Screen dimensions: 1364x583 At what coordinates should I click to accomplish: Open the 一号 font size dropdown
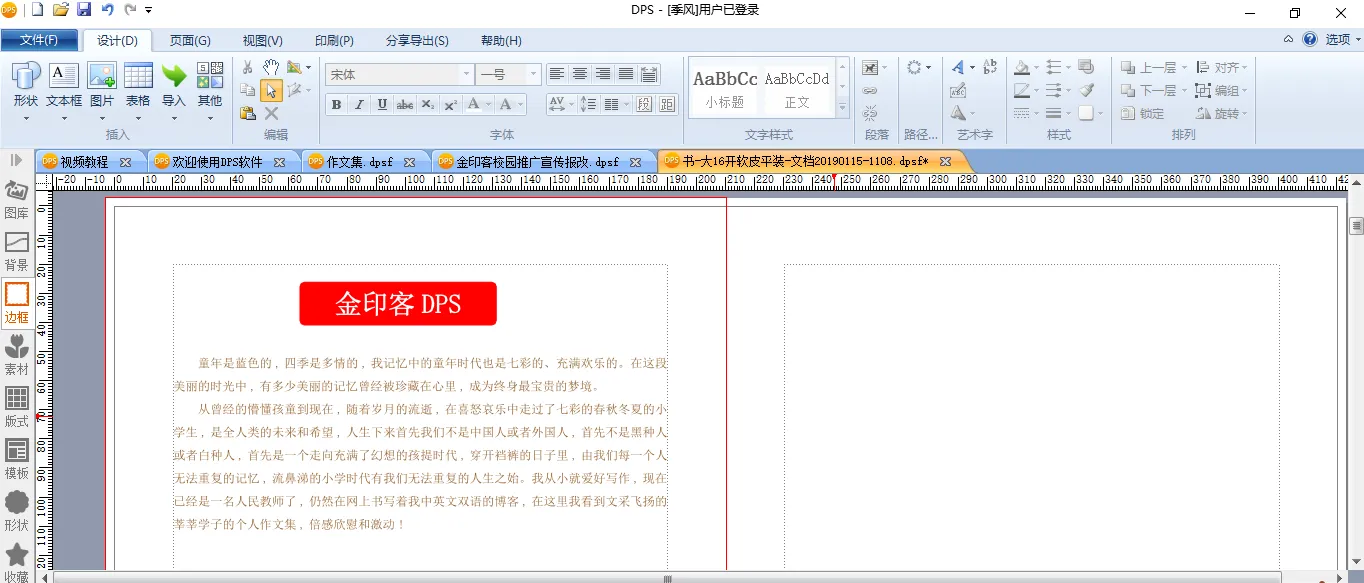coord(534,75)
